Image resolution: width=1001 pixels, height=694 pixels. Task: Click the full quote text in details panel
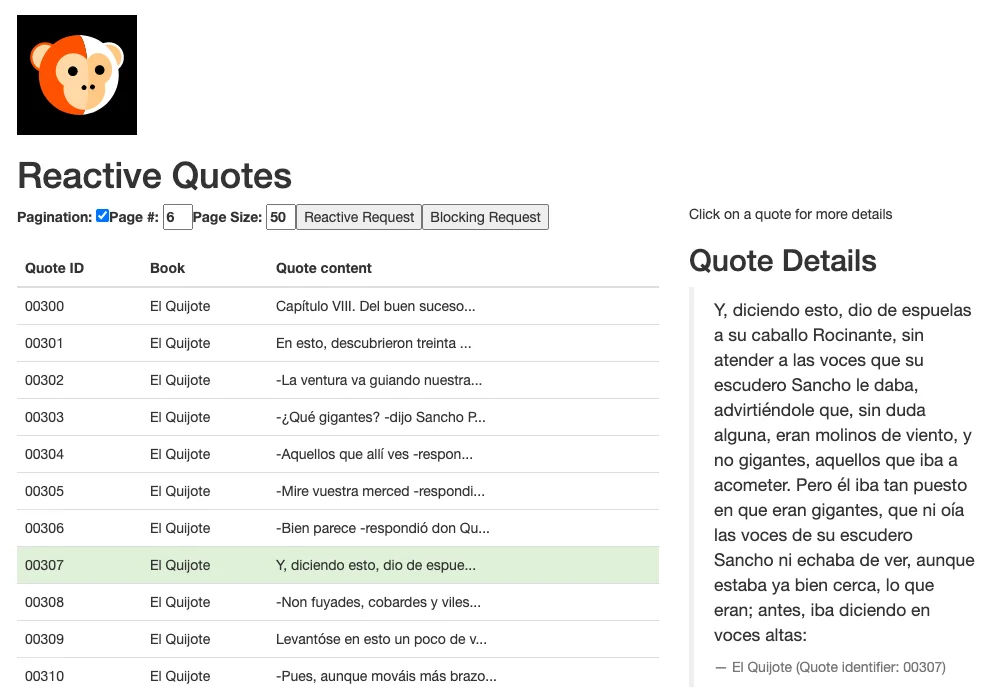coord(844,472)
